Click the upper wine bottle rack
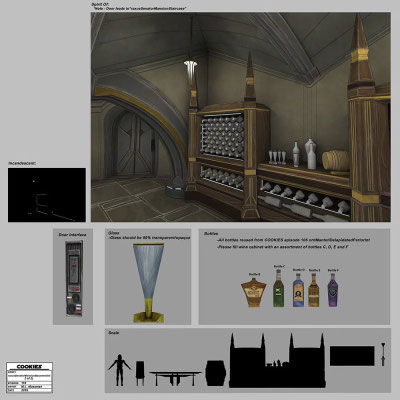Image resolution: width=400 pixels, height=400 pixels. click(x=222, y=137)
